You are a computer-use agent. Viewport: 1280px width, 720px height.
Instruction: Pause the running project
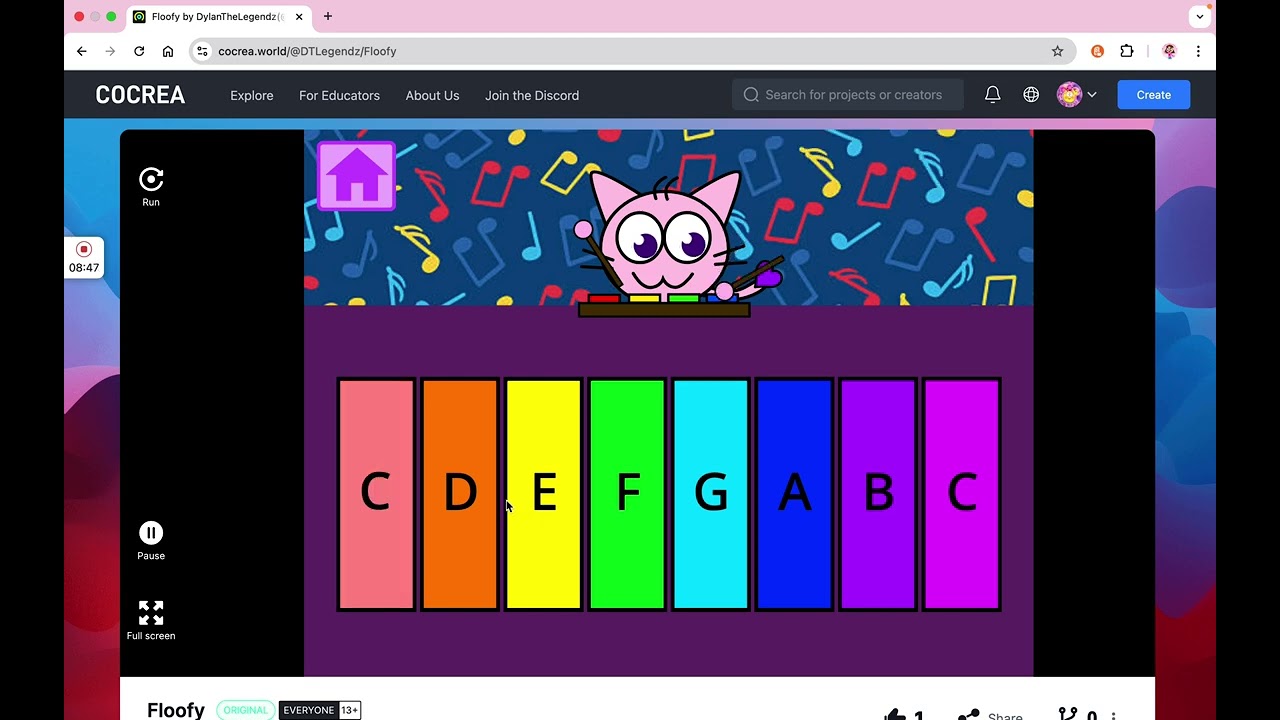coord(151,533)
